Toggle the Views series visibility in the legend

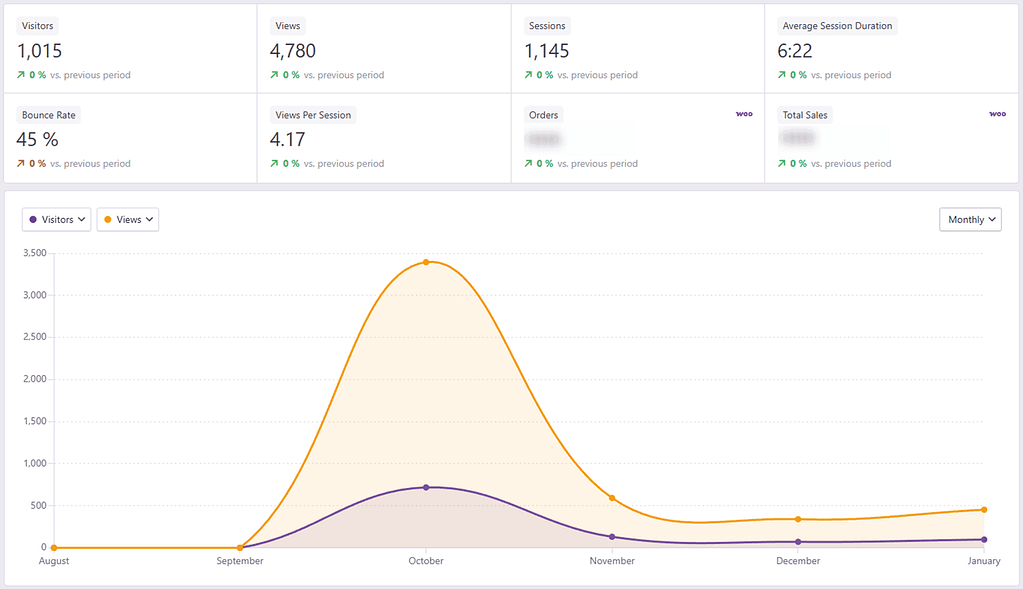127,219
